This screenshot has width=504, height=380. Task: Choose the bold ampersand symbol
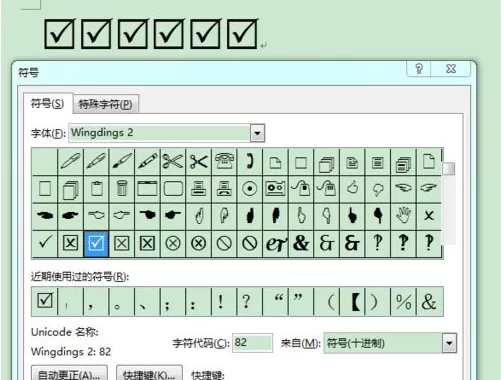point(301,244)
